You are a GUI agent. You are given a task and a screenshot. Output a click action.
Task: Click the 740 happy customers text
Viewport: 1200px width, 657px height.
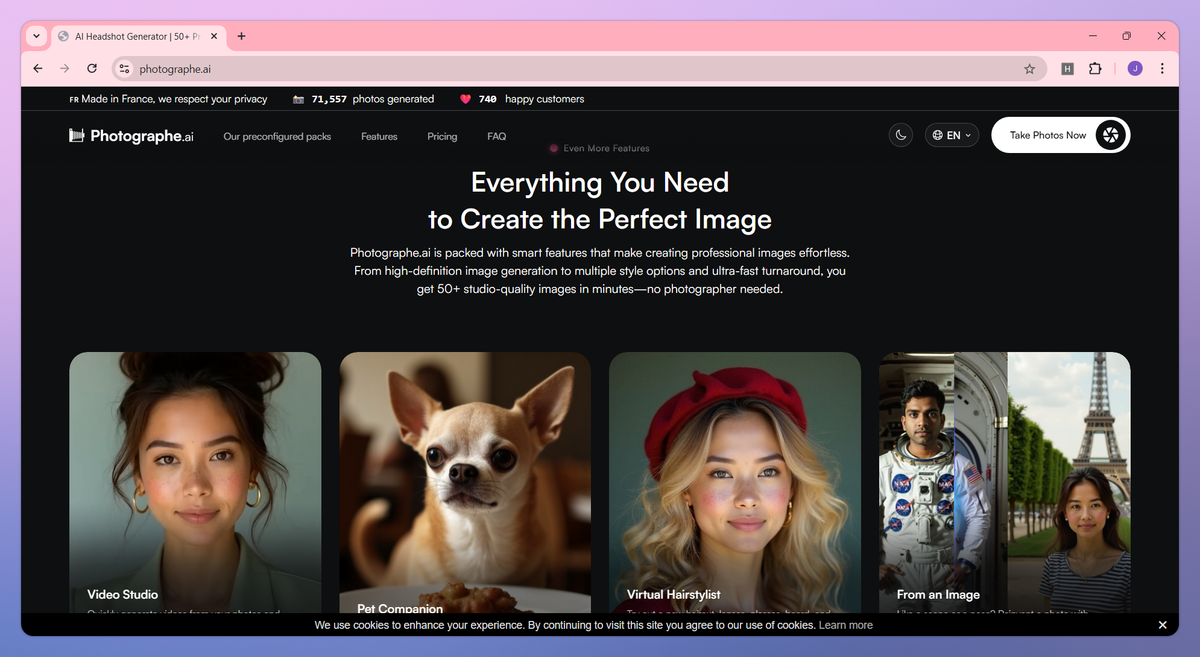tap(531, 99)
